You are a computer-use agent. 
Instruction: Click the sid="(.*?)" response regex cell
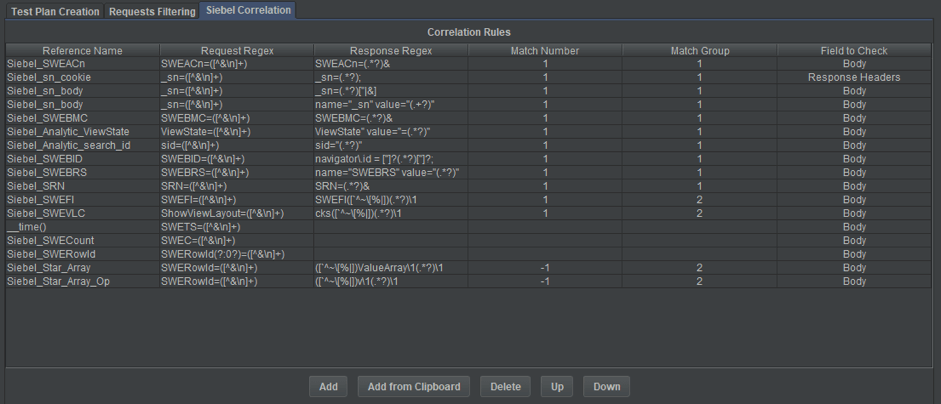click(x=391, y=145)
